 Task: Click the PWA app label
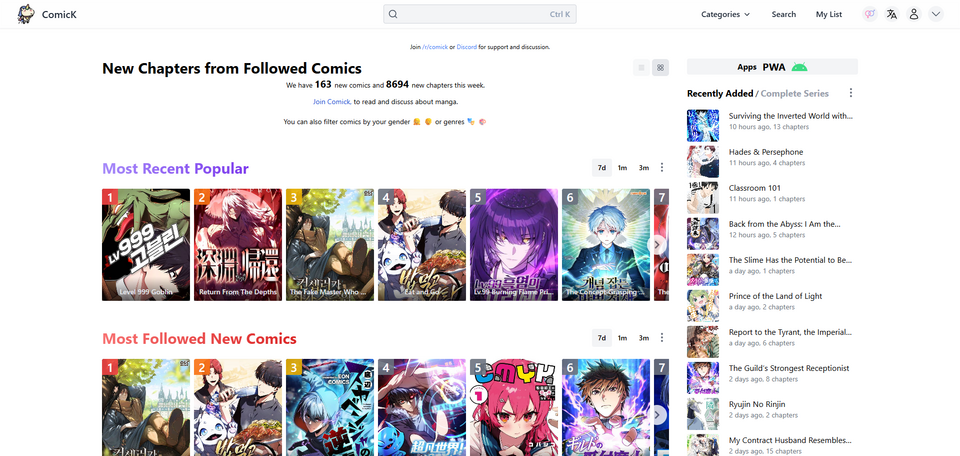tap(774, 67)
